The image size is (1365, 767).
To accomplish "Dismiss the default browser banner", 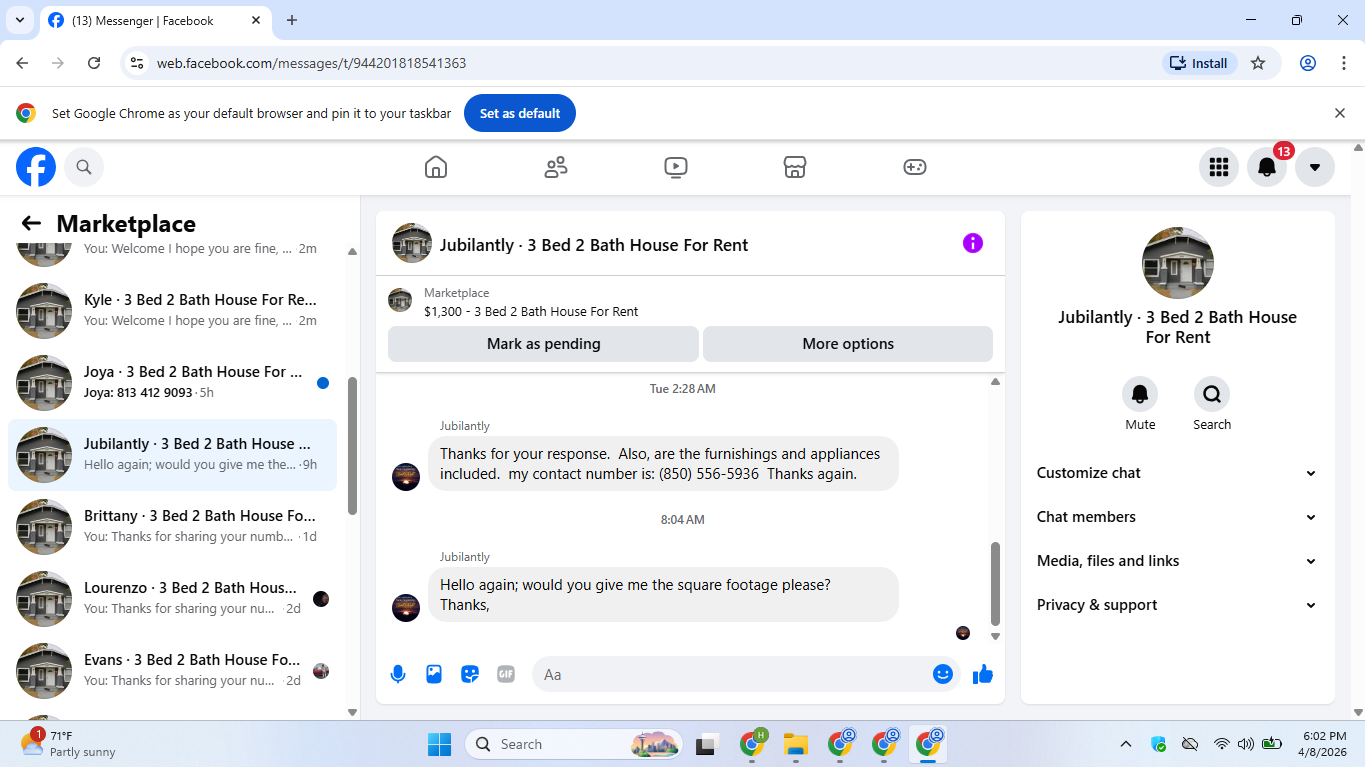I will tap(1340, 113).
